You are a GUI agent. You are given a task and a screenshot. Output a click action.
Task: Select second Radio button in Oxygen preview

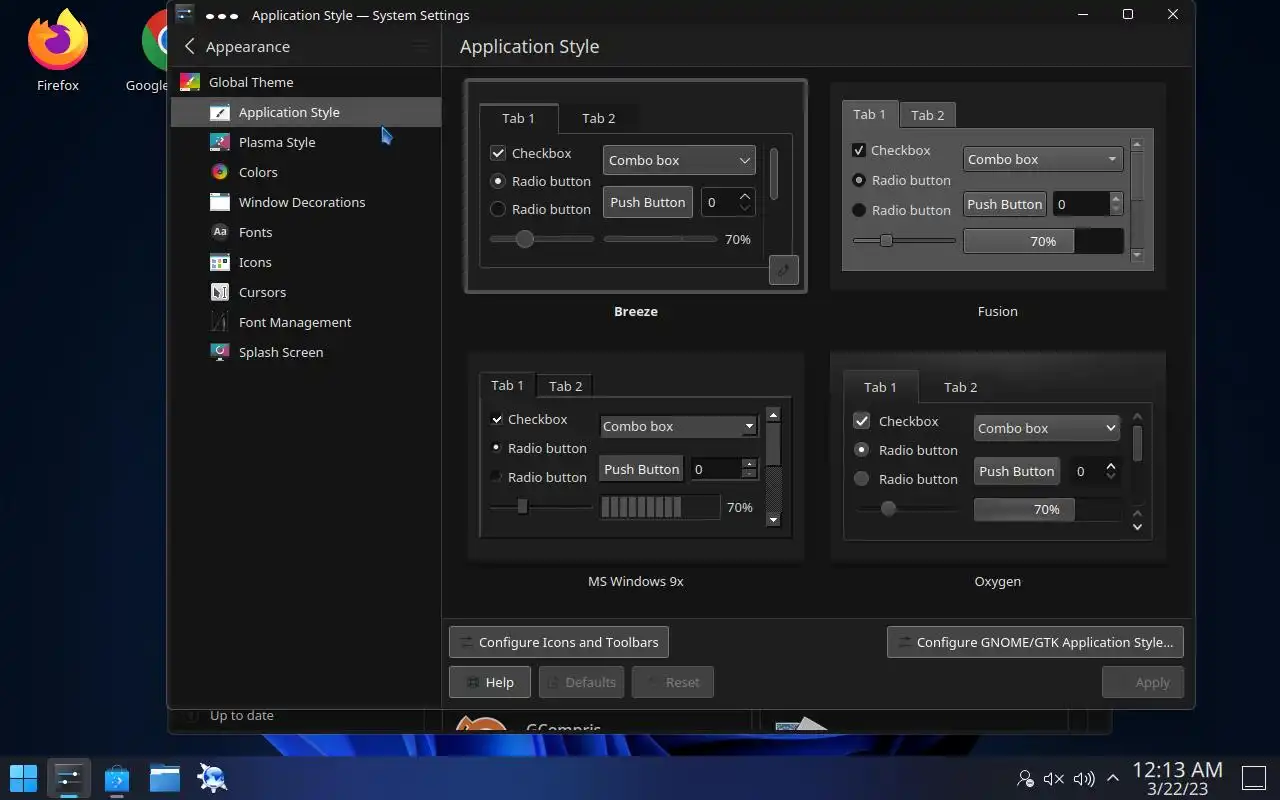pyautogui.click(x=861, y=479)
